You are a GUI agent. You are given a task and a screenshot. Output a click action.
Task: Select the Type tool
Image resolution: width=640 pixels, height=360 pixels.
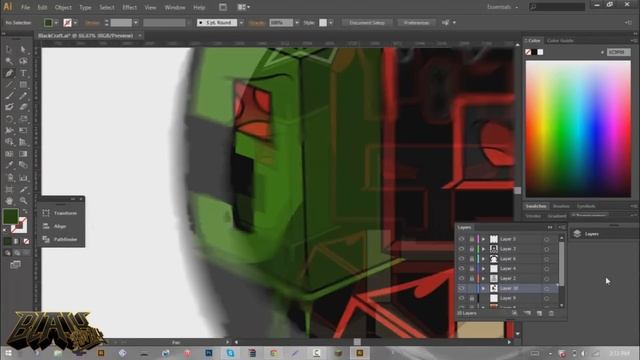tap(23, 73)
